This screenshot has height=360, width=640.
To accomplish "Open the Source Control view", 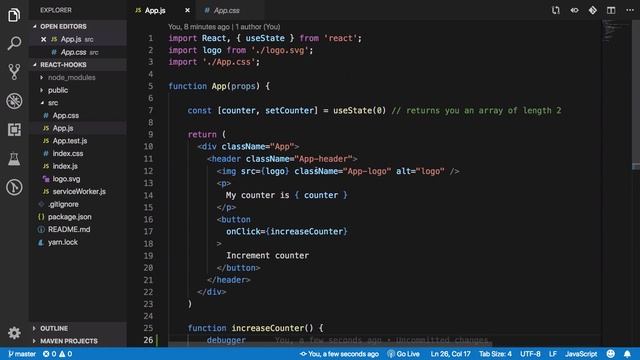I will pos(14,72).
